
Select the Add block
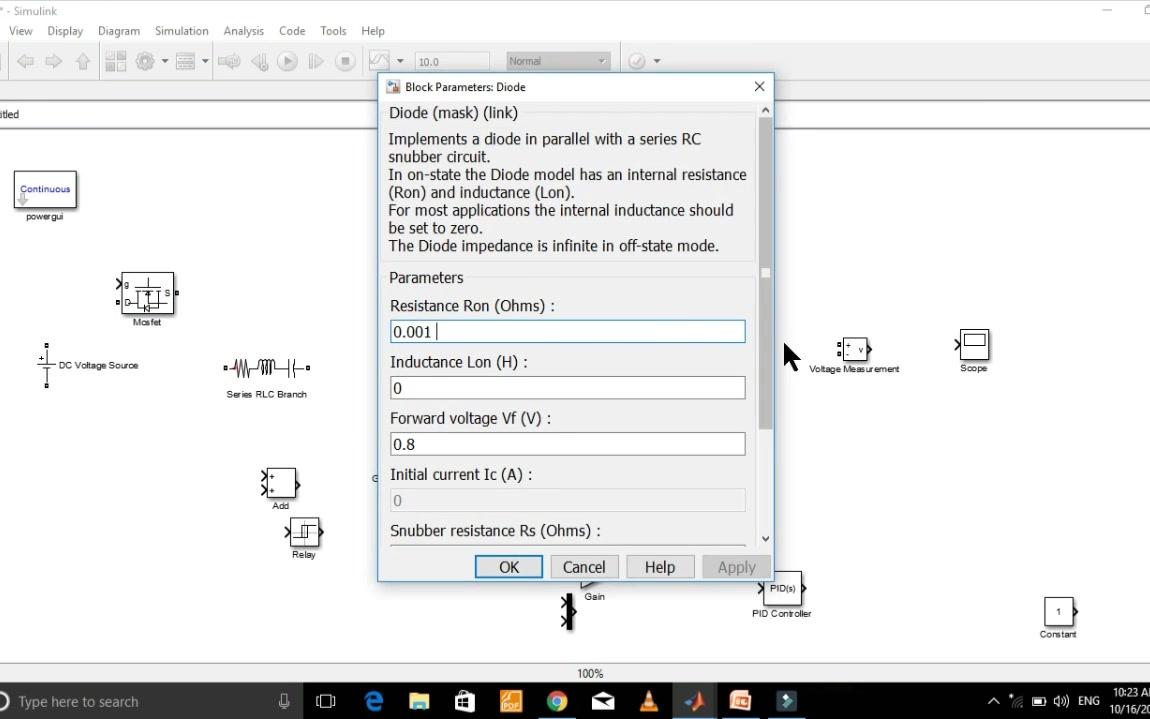point(281,483)
